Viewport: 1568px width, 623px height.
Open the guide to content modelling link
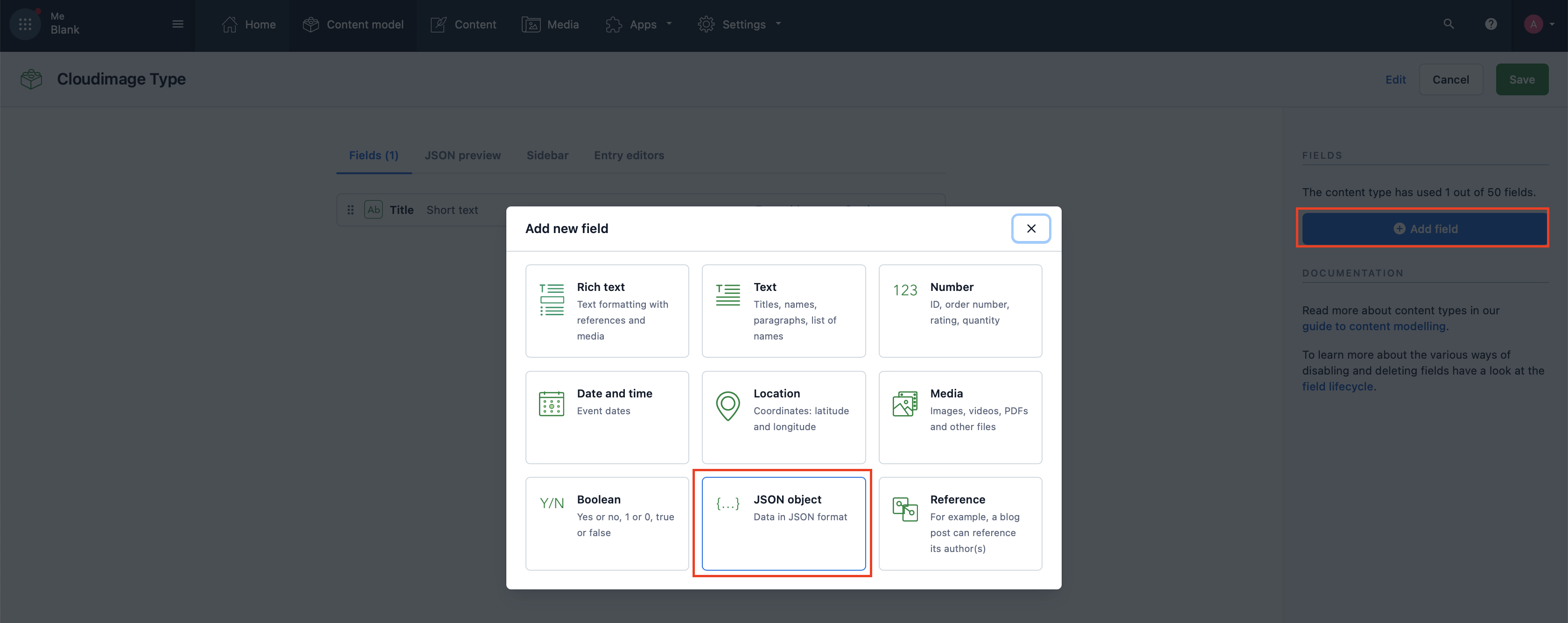[1374, 326]
